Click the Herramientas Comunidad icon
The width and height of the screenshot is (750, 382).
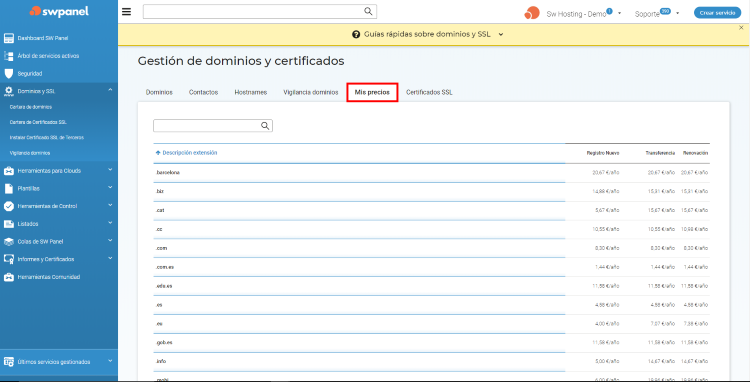[9, 277]
